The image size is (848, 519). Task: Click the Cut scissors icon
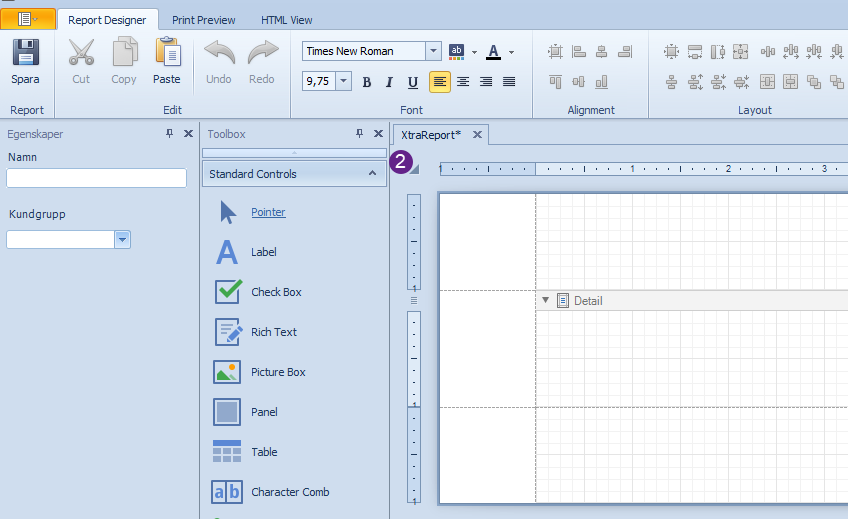81,53
